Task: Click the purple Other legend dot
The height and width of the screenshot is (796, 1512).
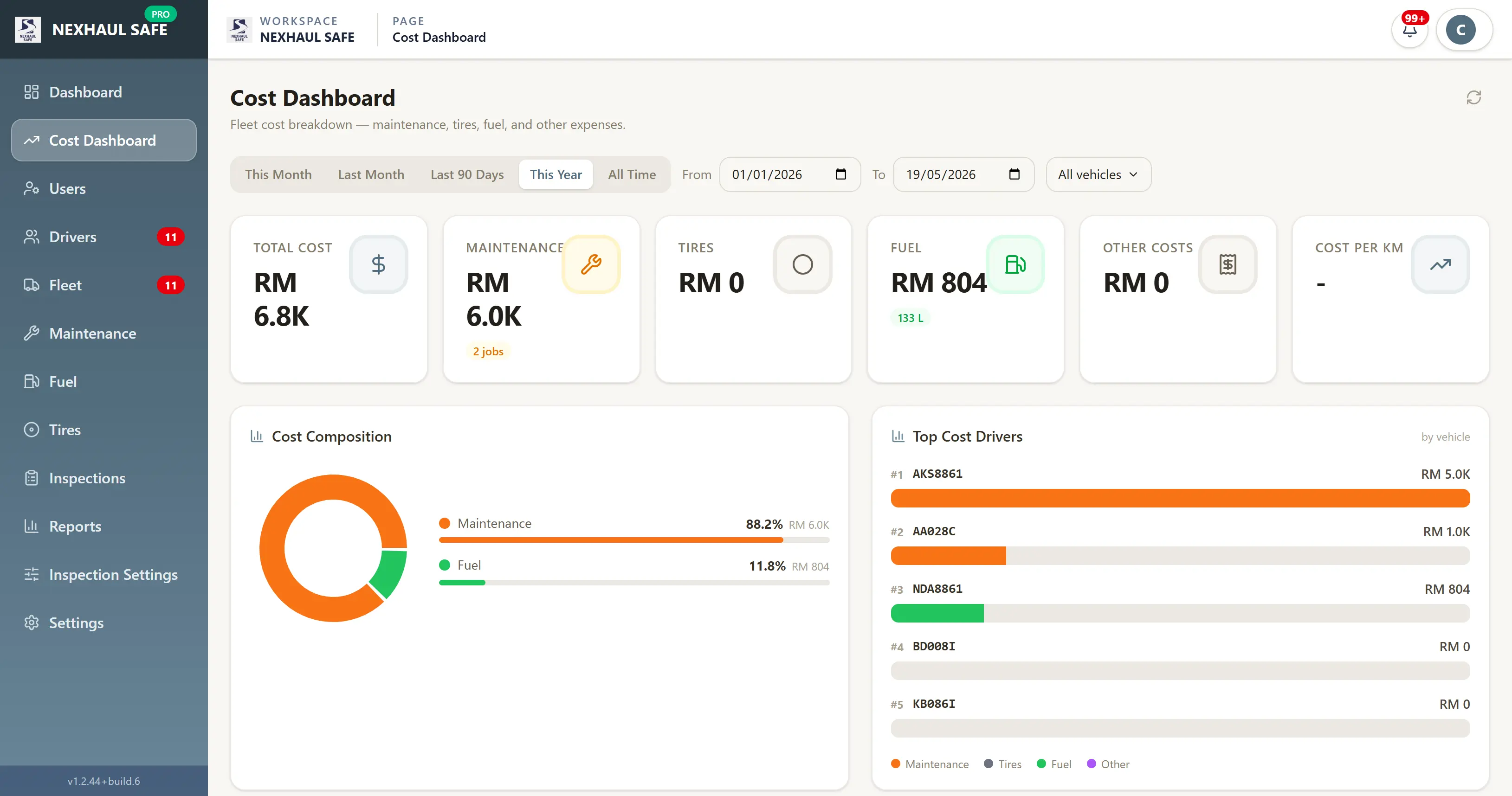Action: click(1091, 764)
